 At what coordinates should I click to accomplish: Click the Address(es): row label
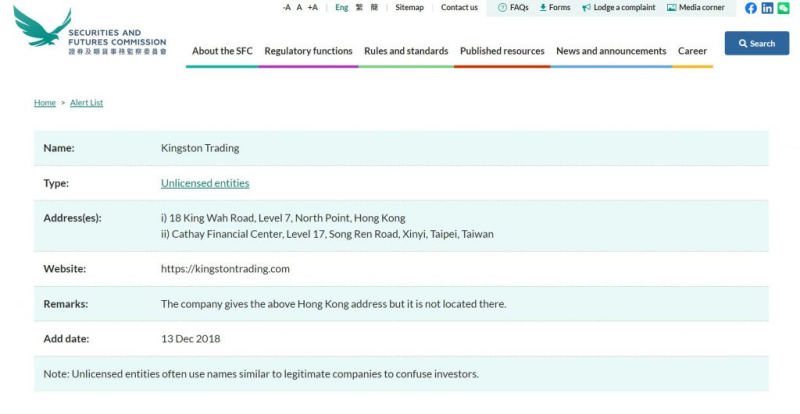click(72, 218)
